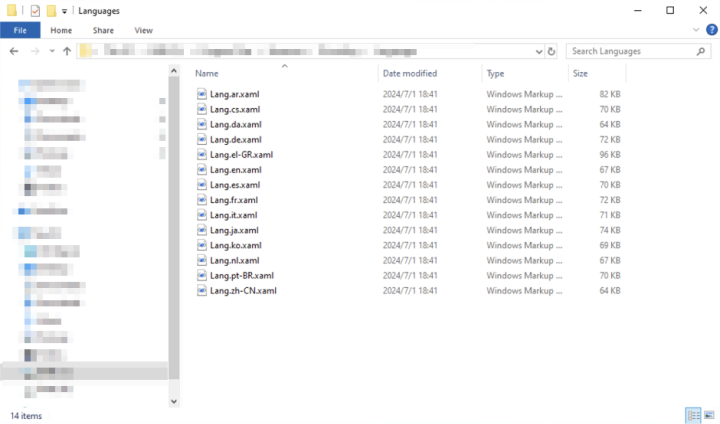Expand the address bar history dropdown
720x424 pixels.
click(x=539, y=51)
